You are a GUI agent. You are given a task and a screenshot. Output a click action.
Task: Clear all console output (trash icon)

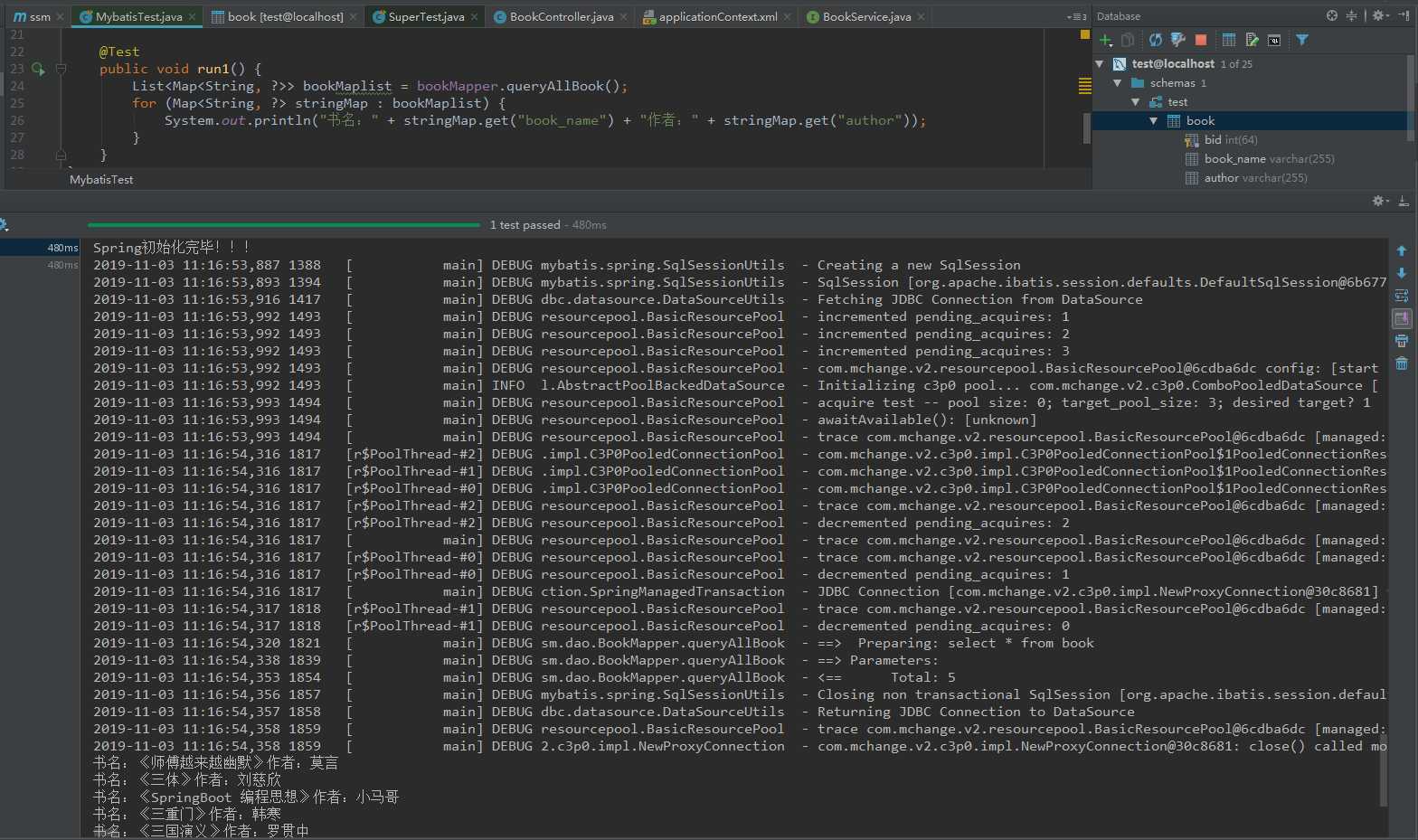(x=1402, y=363)
